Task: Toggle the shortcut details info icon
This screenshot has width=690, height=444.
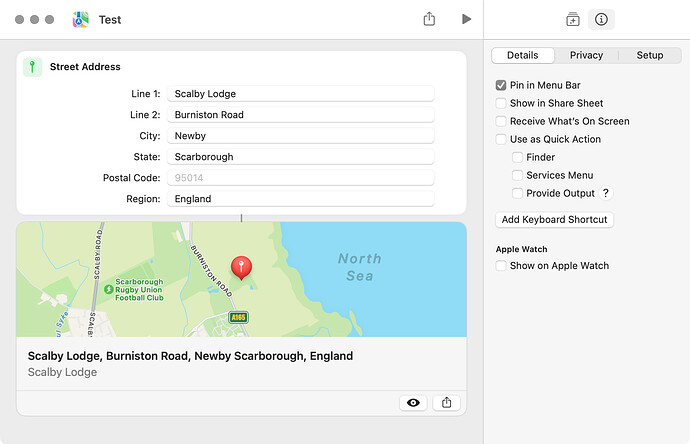Action: point(601,19)
